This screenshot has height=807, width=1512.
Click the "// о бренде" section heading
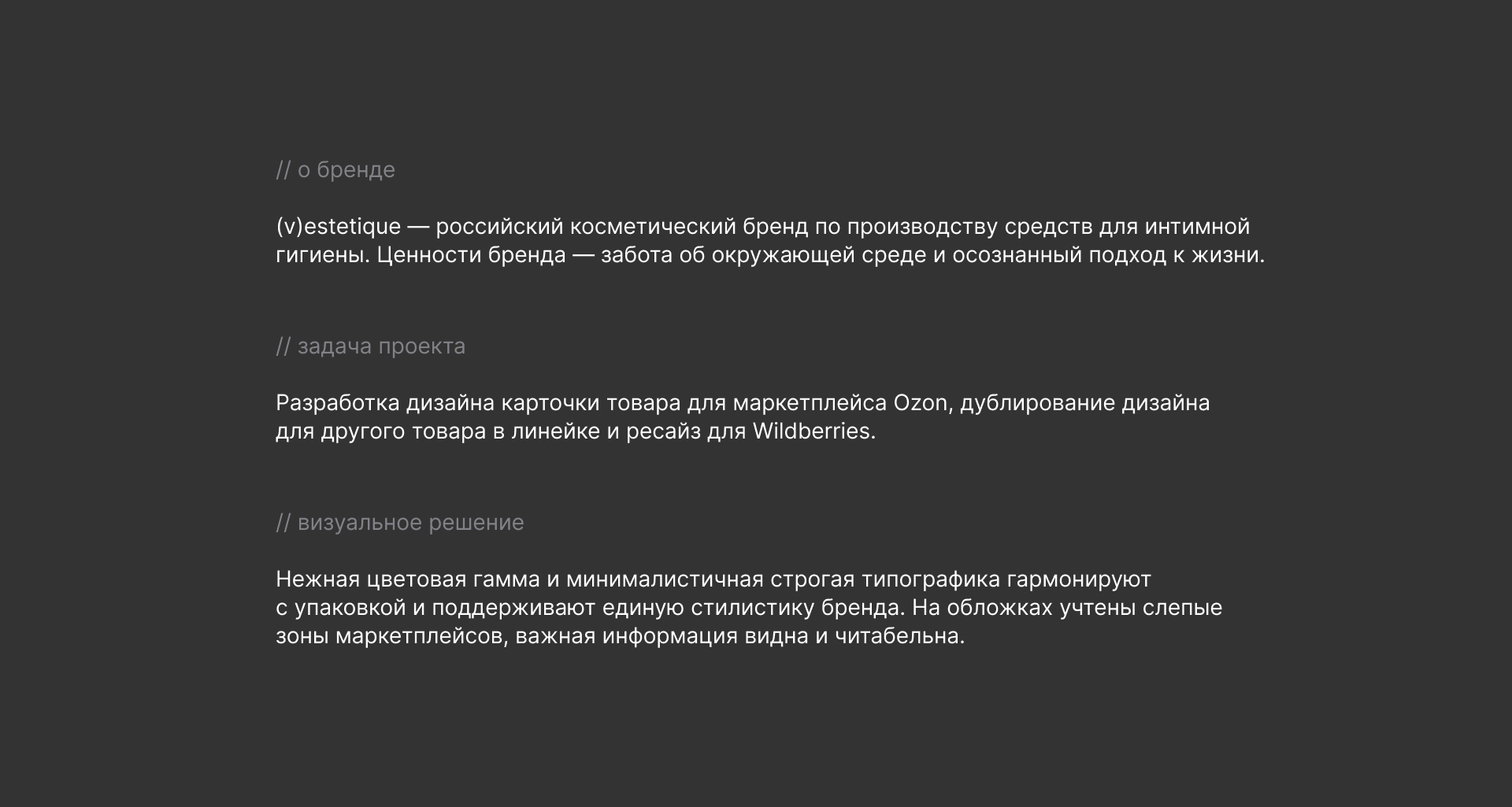(335, 170)
